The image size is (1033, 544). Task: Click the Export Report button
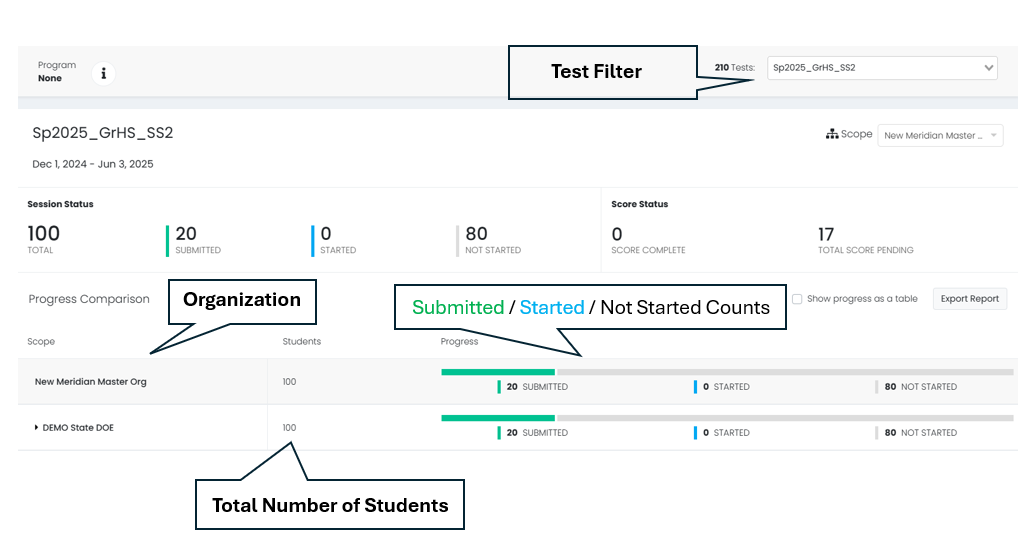coord(969,299)
